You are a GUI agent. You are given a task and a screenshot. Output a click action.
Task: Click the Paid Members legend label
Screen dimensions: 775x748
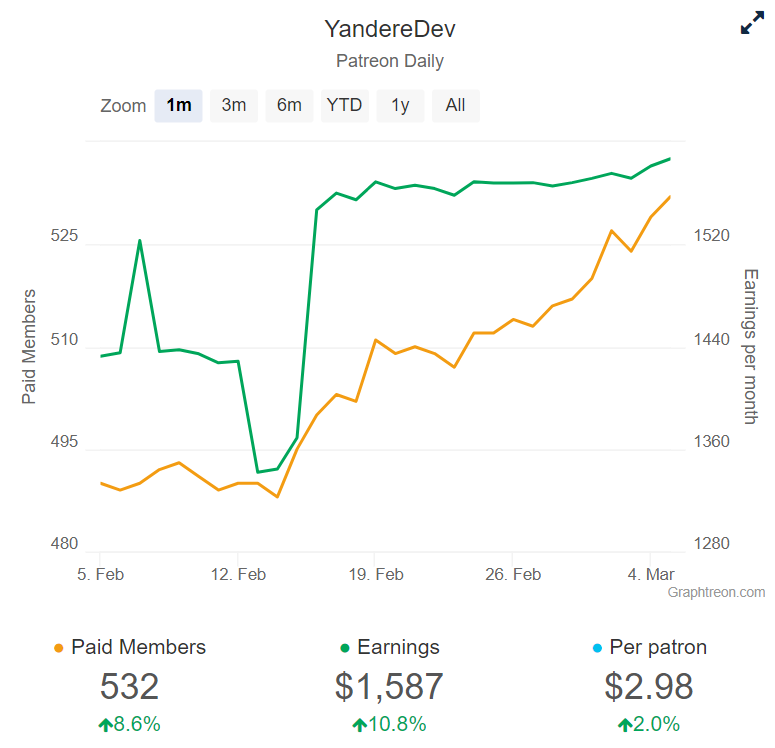138,647
